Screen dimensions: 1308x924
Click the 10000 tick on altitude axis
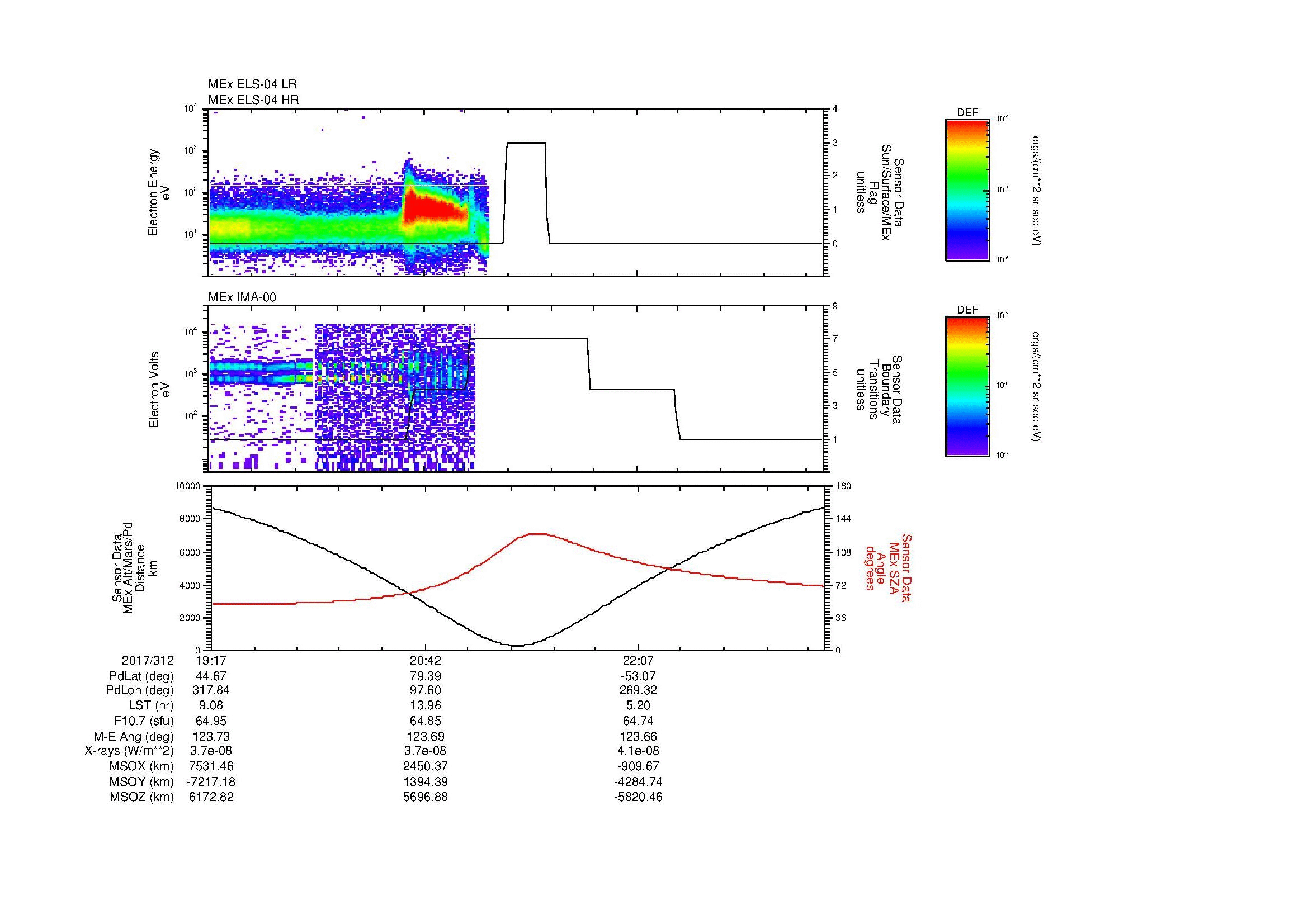point(187,486)
